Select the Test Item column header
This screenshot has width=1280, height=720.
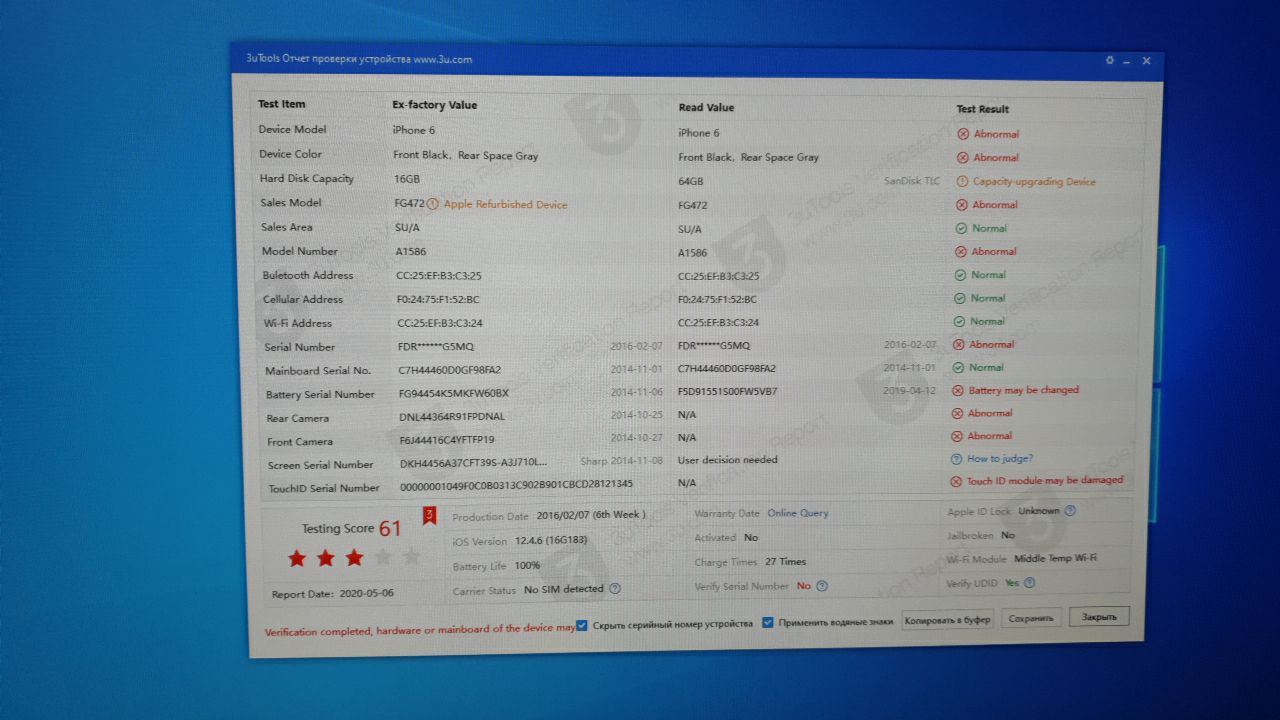(281, 104)
